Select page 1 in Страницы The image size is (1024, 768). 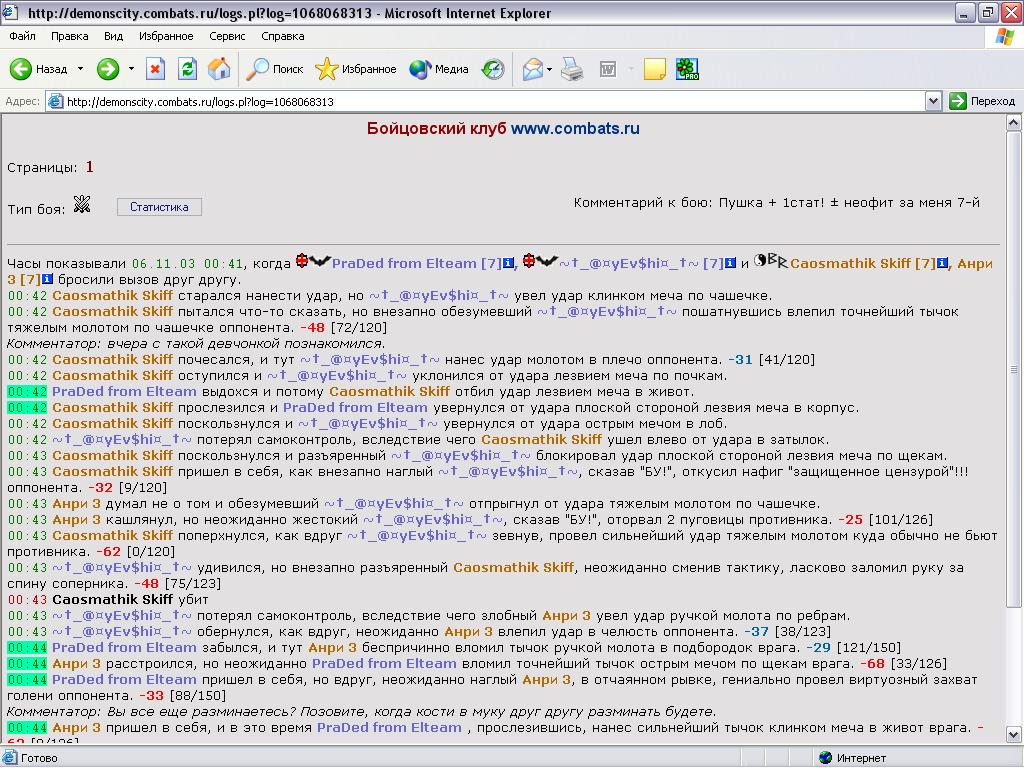pos(89,167)
